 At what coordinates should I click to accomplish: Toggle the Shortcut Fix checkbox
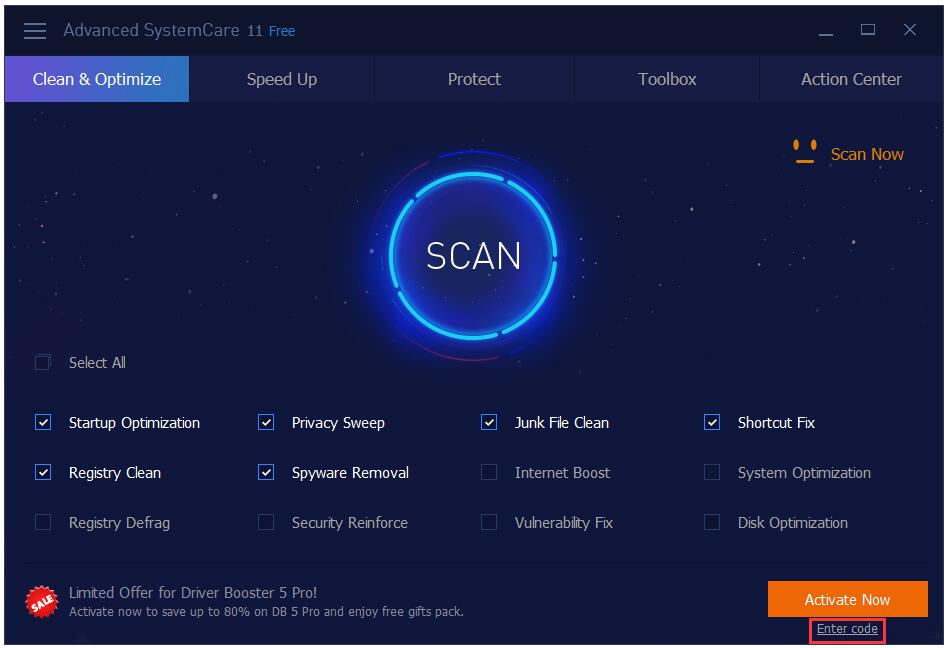pos(712,423)
